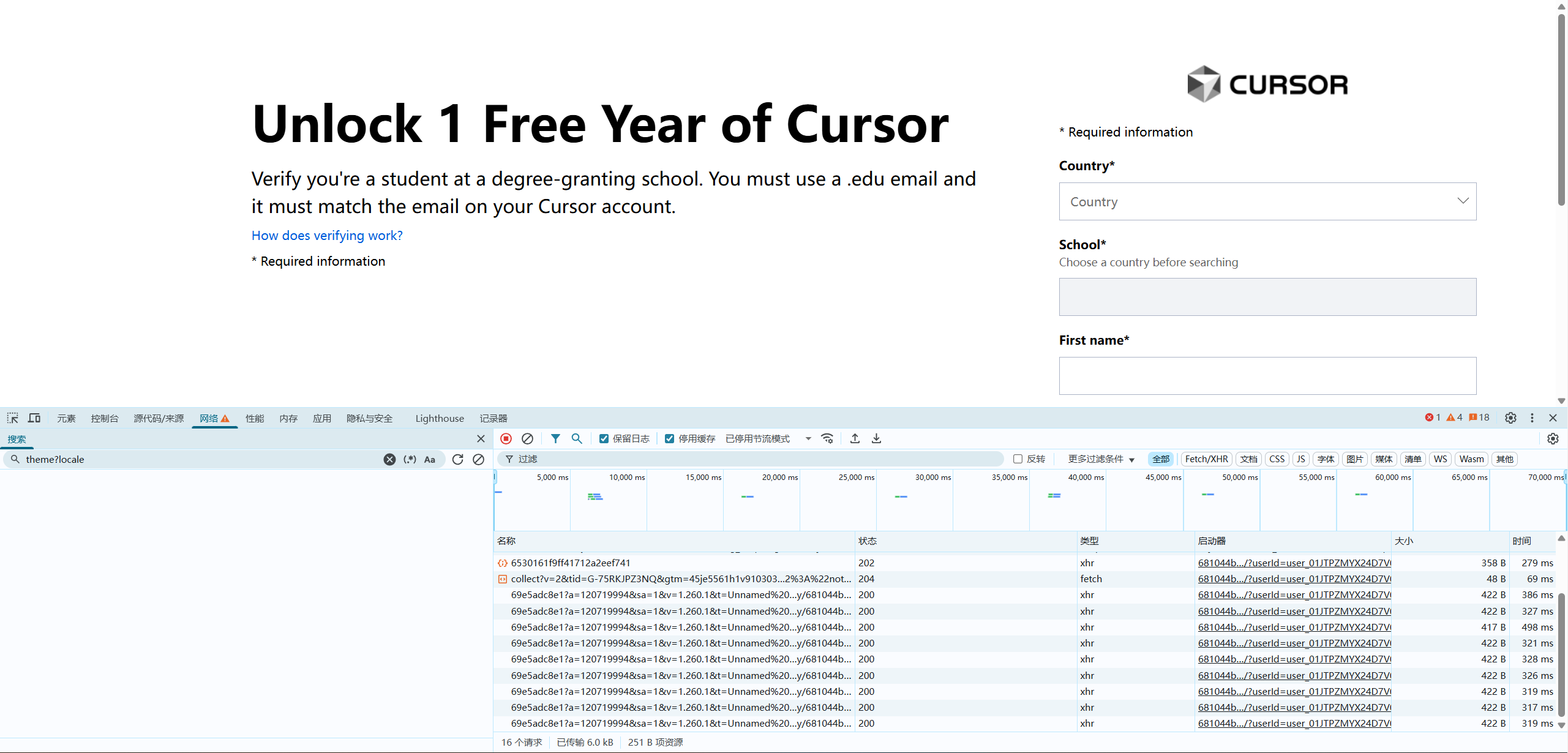Switch to the 控制台 tab
The height and width of the screenshot is (753, 1568).
(104, 419)
